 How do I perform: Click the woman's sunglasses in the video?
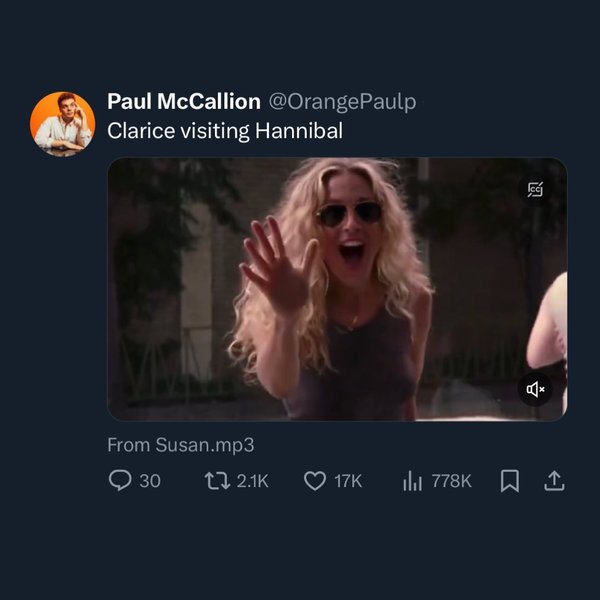coord(349,213)
